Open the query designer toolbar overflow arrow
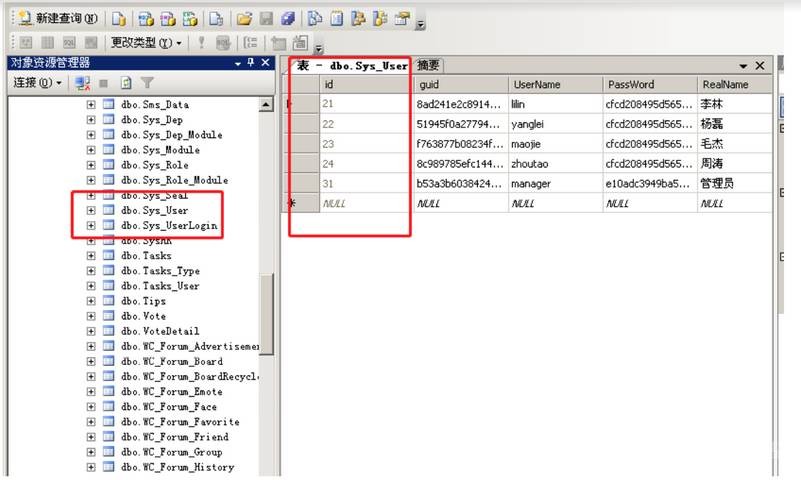This screenshot has height=480, width=801. 318,49
